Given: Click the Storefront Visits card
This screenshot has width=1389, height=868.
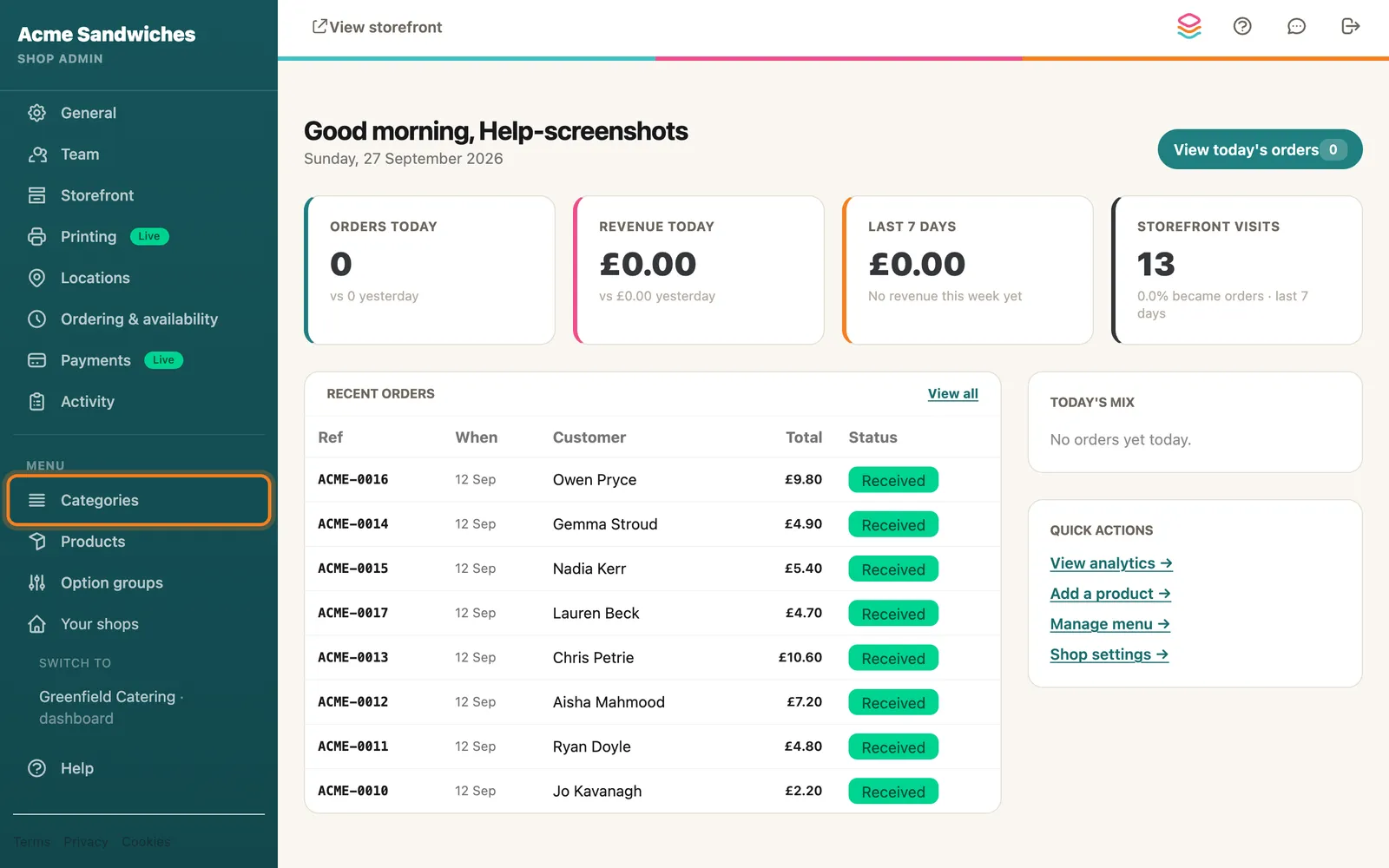Looking at the screenshot, I should [1237, 270].
